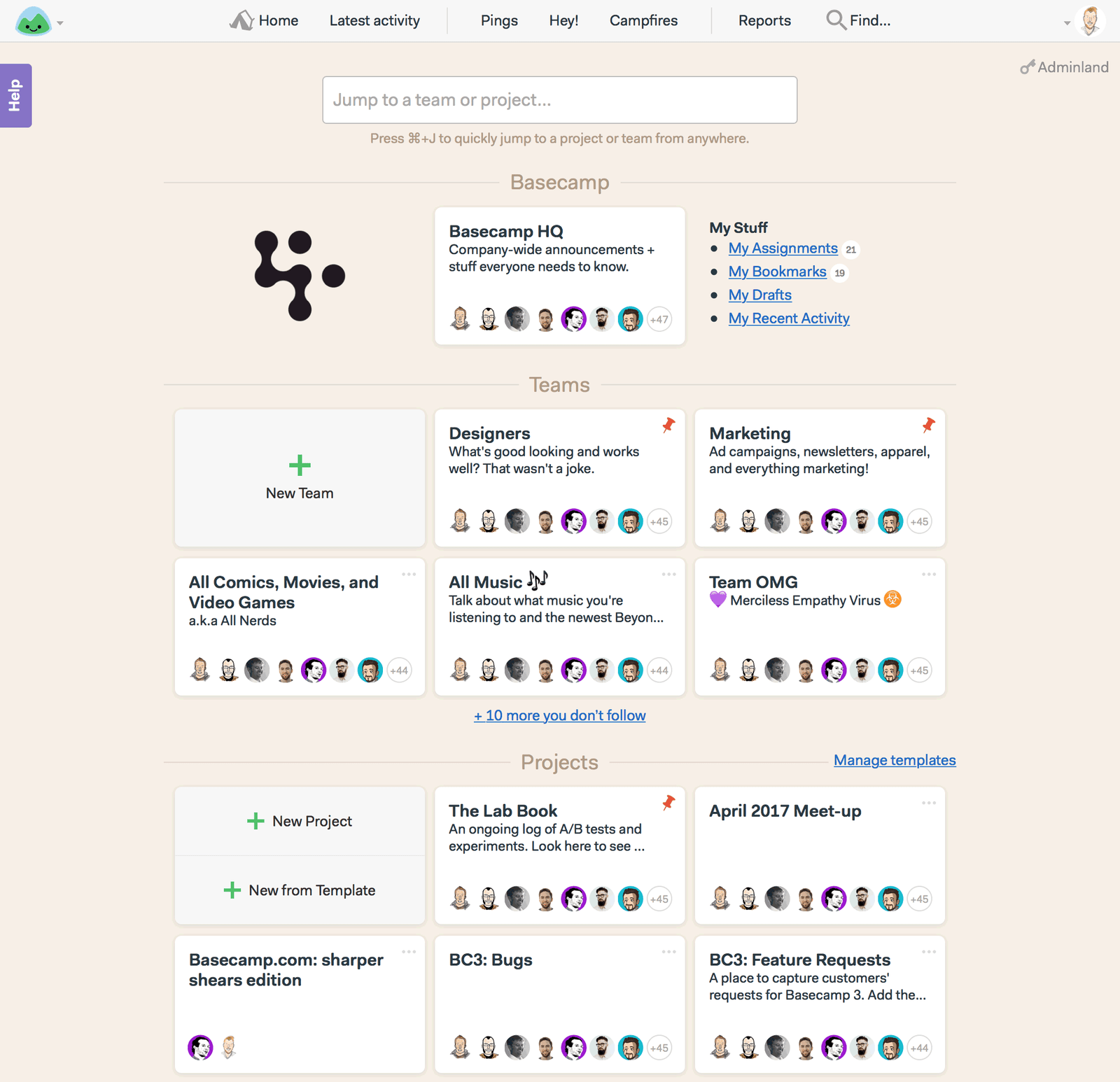1120x1082 pixels.
Task: Click the Basecamp company logo graphic
Action: [300, 275]
